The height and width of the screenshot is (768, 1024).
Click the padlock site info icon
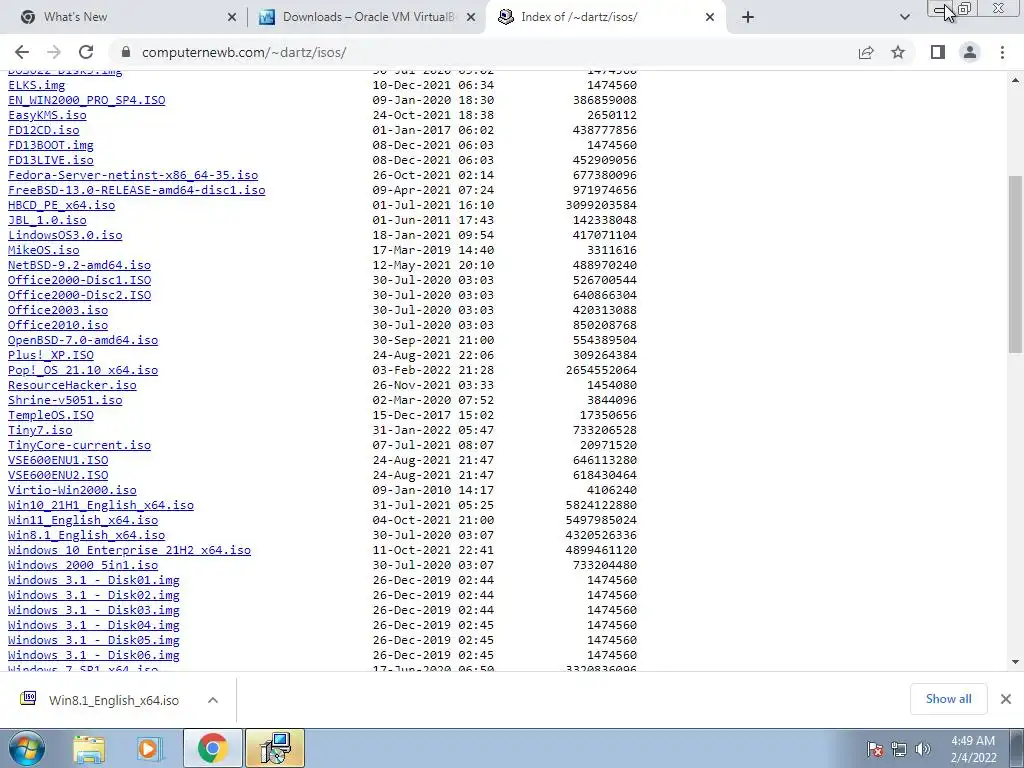(125, 52)
